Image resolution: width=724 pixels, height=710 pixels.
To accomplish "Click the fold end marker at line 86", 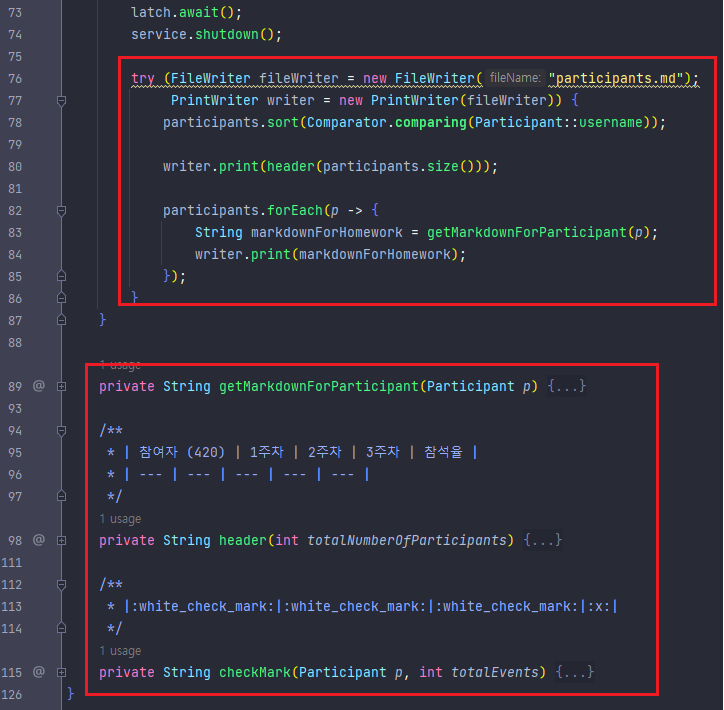I will [61, 298].
